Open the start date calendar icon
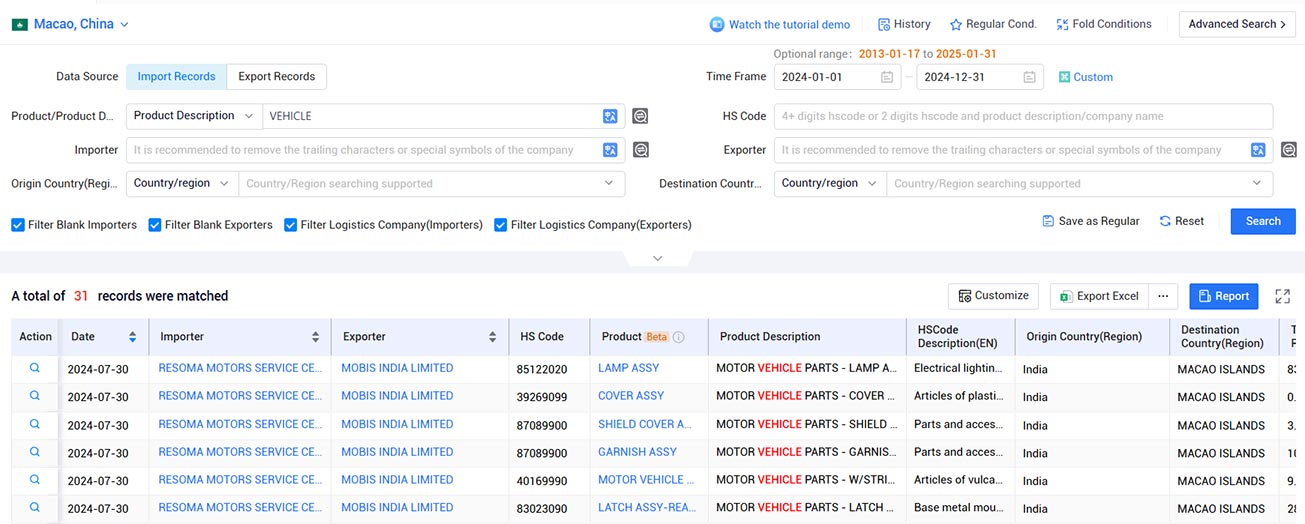Image resolution: width=1305 pixels, height=524 pixels. 887,77
